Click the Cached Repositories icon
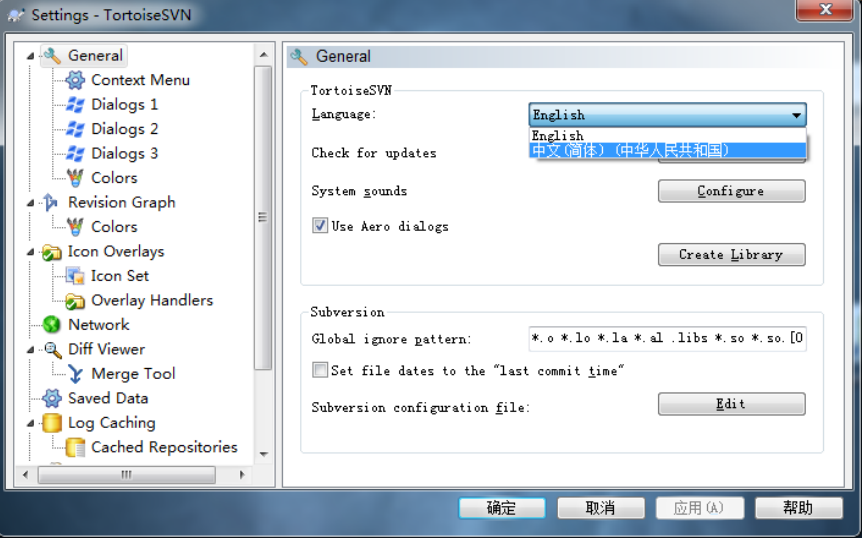 (75, 447)
